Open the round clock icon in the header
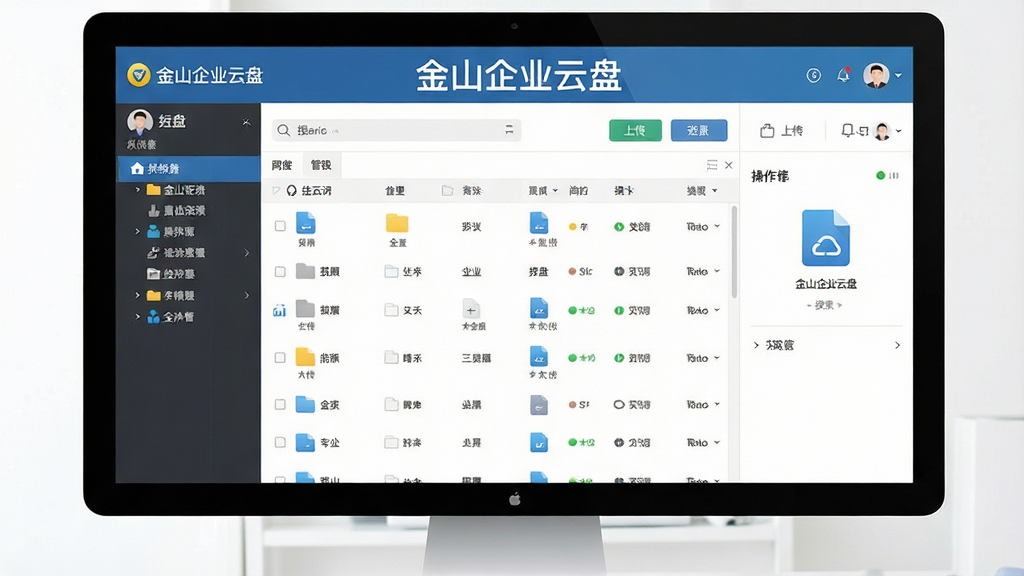The image size is (1024, 576). 813,76
